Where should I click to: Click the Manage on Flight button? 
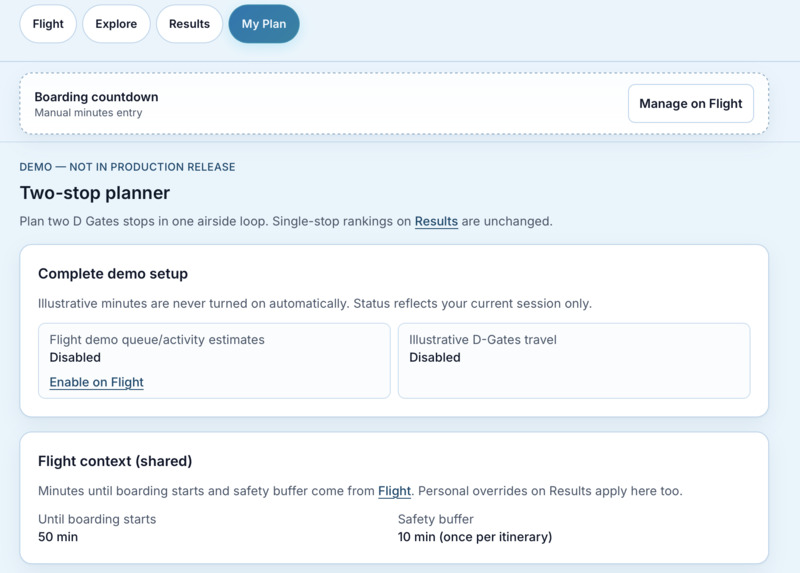pyautogui.click(x=691, y=104)
